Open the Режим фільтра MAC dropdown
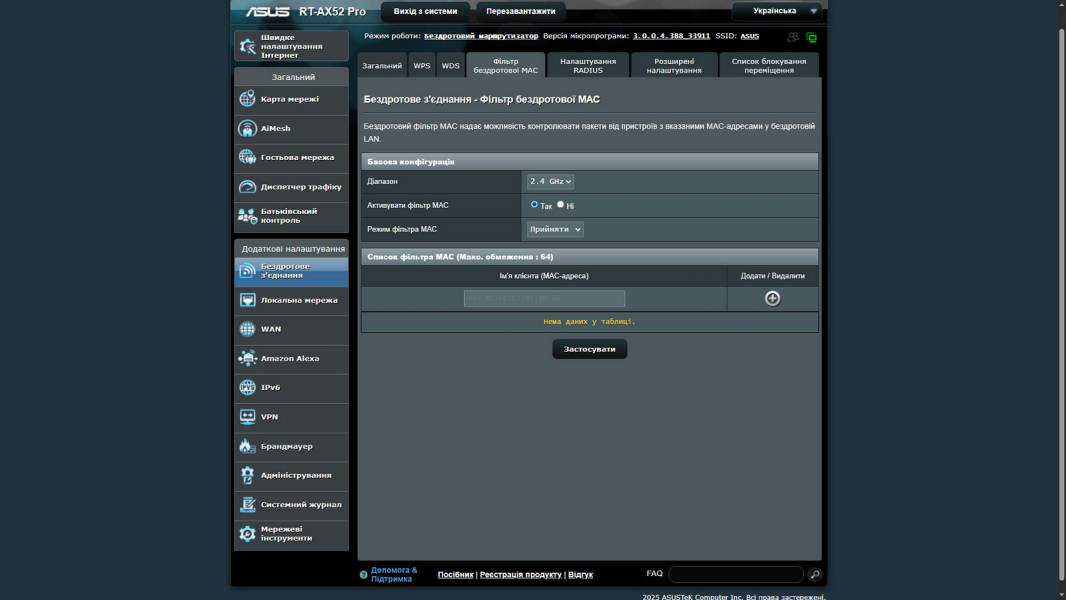Viewport: 1066px width, 600px height. [x=555, y=229]
